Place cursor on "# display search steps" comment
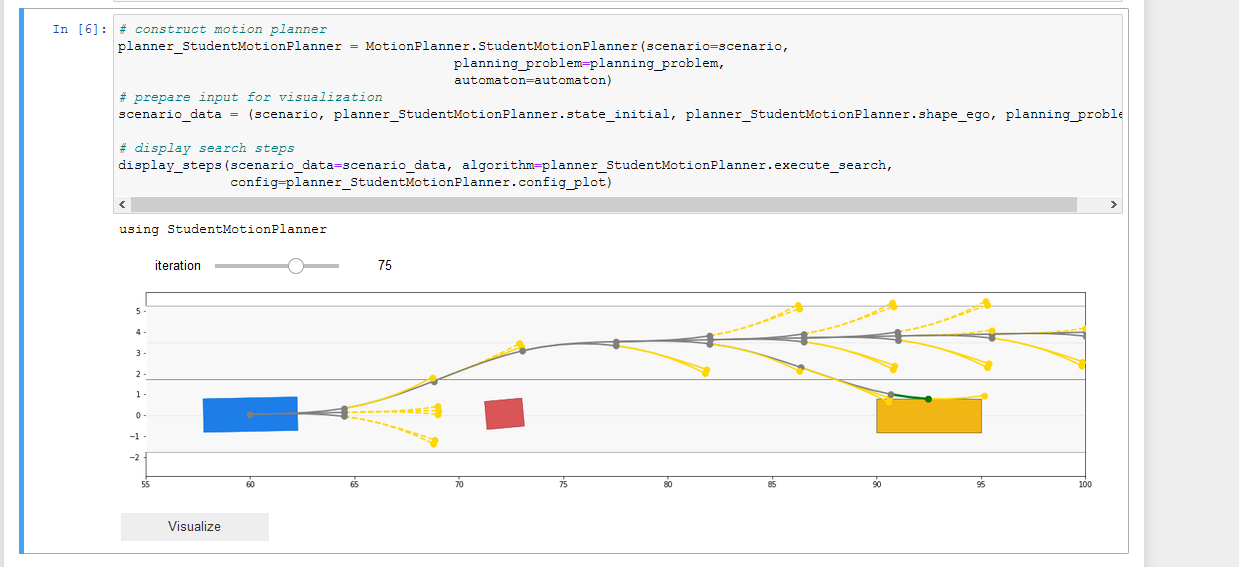 tap(206, 148)
